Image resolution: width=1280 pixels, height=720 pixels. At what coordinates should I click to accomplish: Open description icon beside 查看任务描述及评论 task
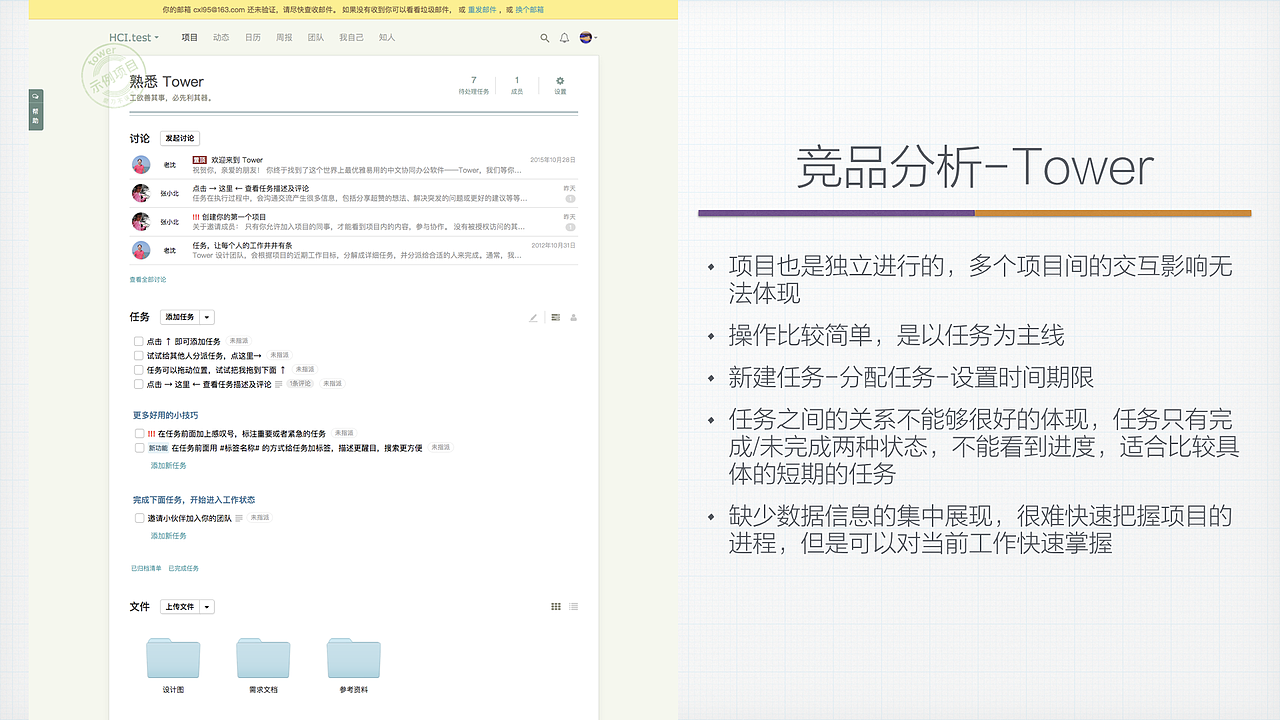point(278,384)
